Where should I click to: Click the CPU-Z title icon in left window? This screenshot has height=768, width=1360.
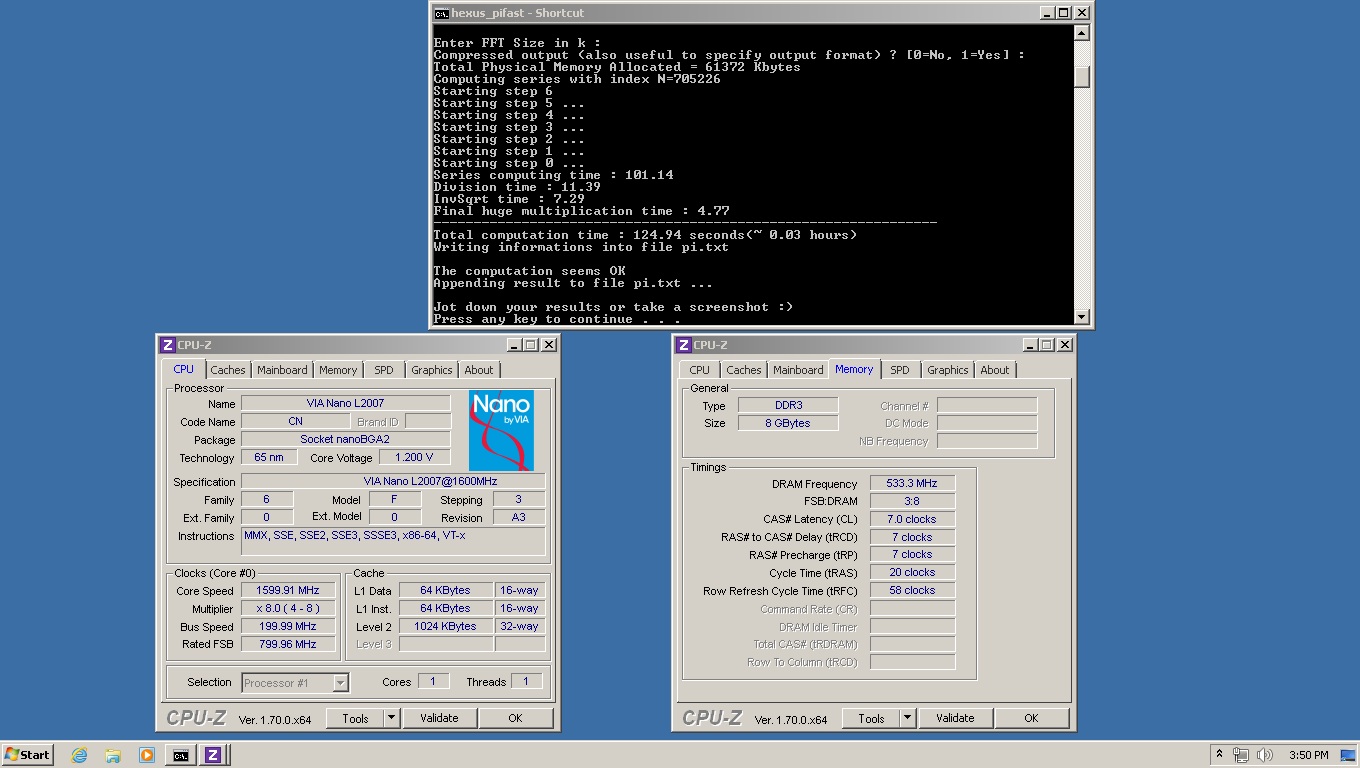click(168, 345)
